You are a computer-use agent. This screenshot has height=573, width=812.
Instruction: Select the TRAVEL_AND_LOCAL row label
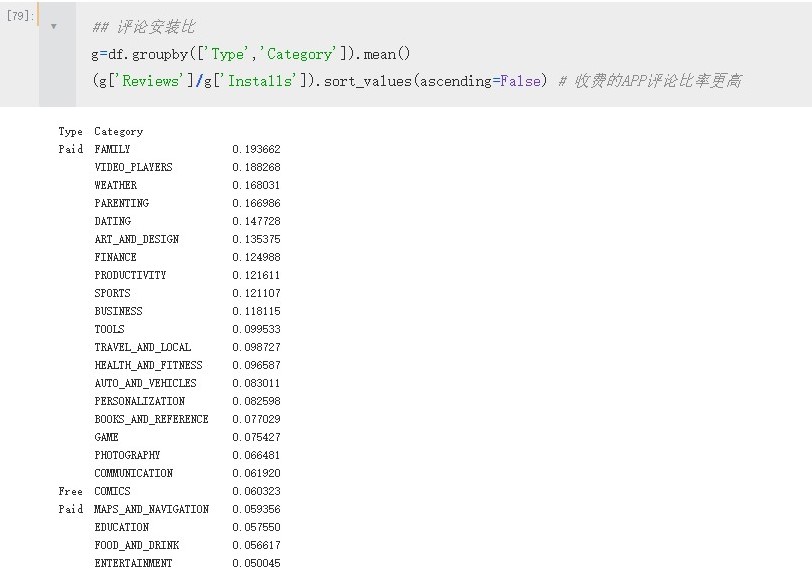tap(142, 347)
